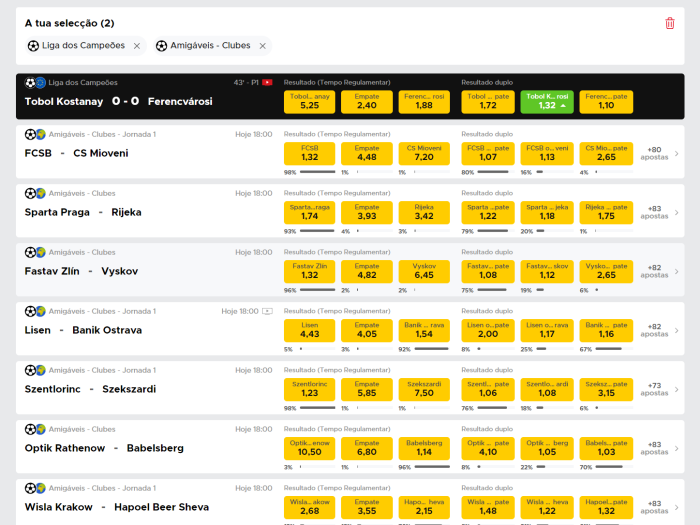Screen dimensions: 700x525
Task: Expand +82 apostas for Fastav Zlín match
Action: [659, 271]
